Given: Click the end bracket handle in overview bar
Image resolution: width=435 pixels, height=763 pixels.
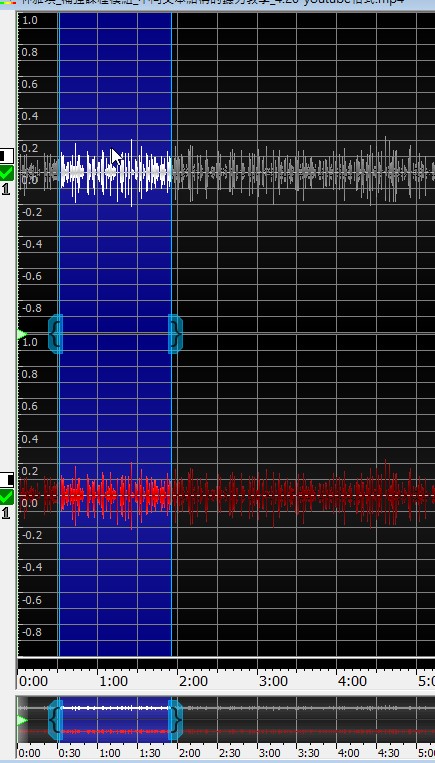Looking at the screenshot, I should (176, 719).
